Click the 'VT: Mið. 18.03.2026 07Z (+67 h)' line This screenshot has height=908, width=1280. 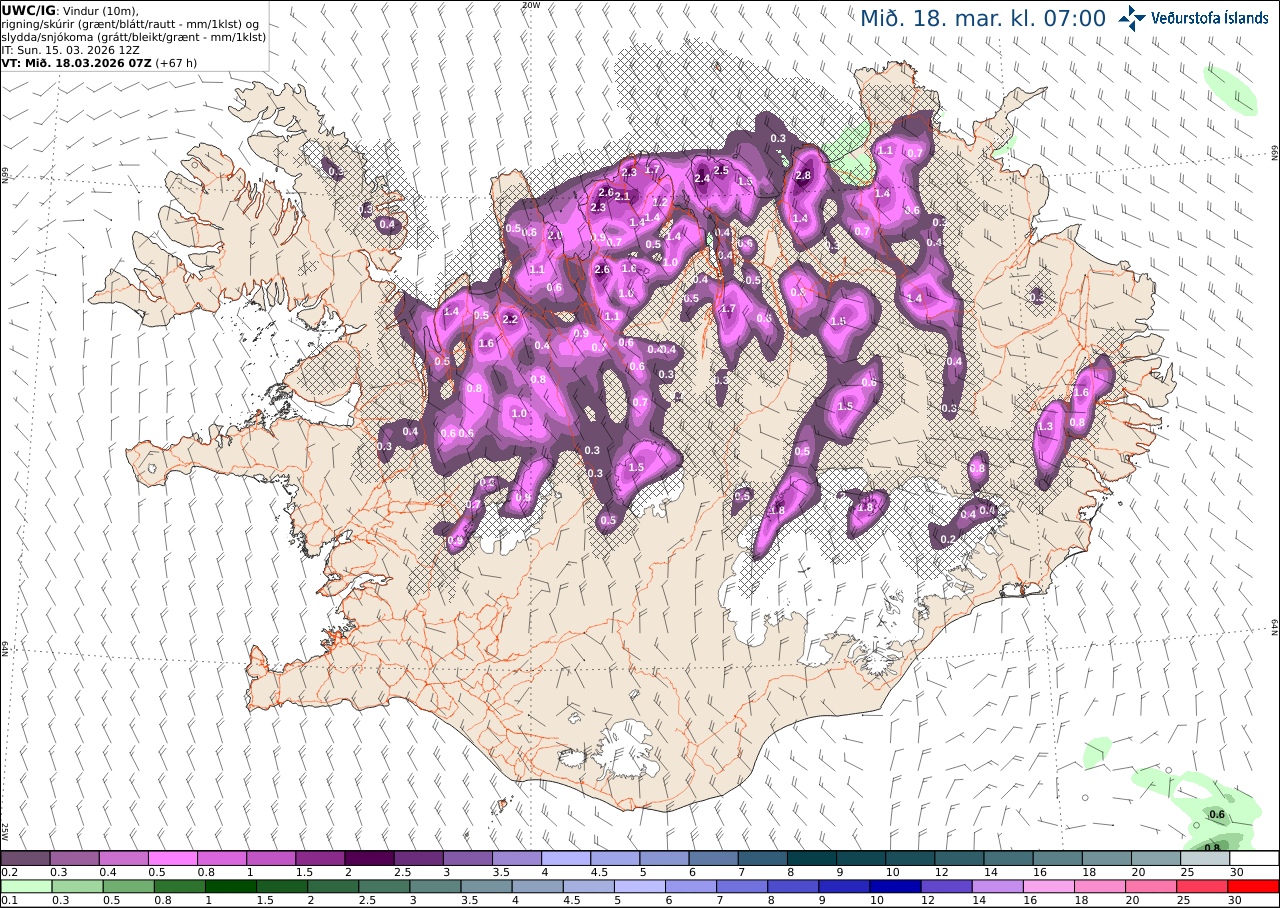99,62
